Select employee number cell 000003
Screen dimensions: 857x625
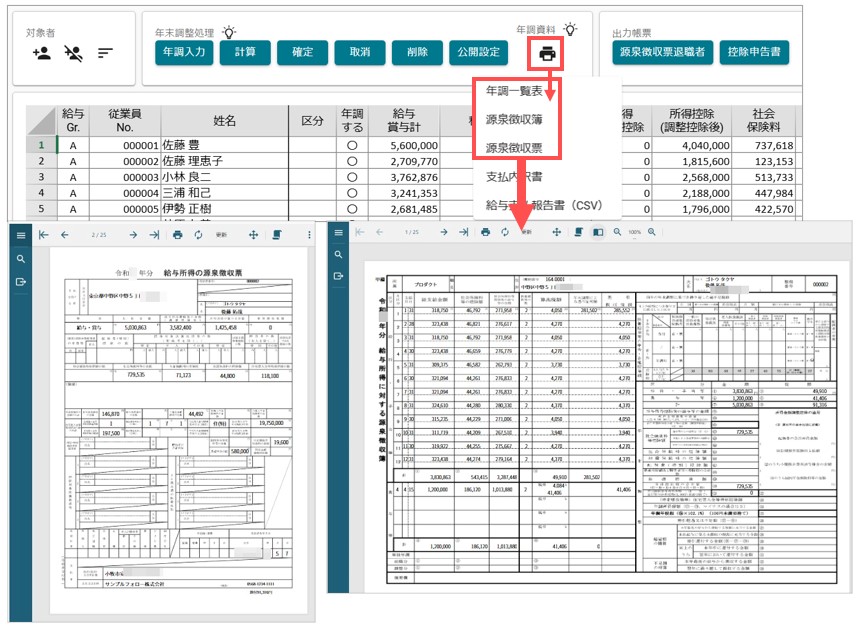tap(125, 178)
